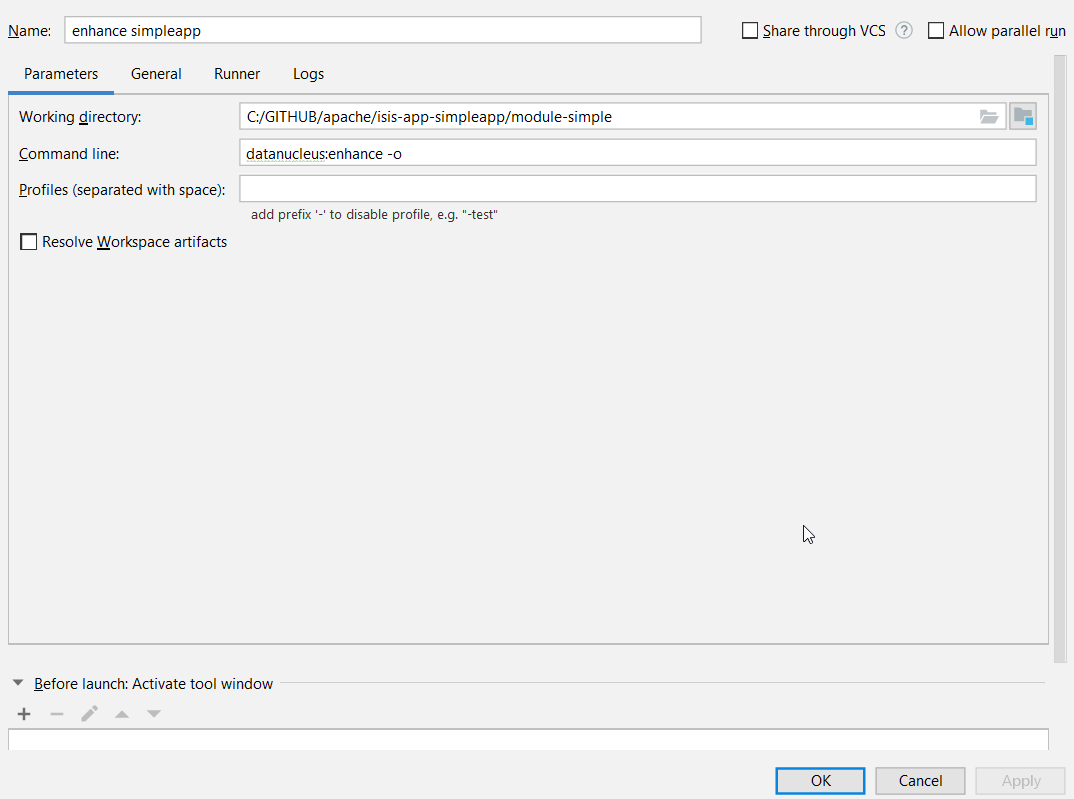Click the Command line input field
Viewport: 1074px width, 799px height.
[637, 152]
